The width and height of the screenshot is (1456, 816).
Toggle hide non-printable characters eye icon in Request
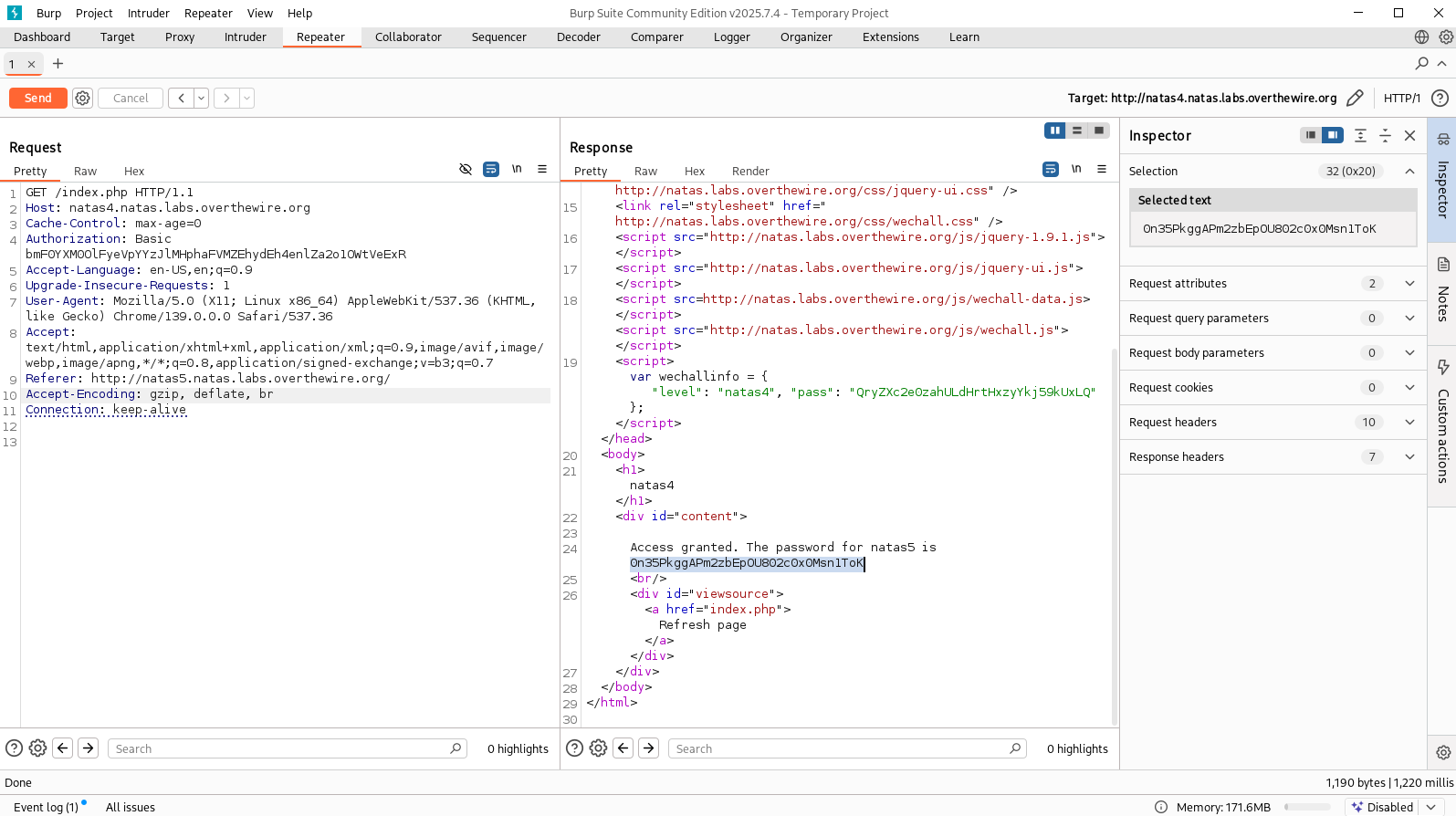(x=466, y=169)
